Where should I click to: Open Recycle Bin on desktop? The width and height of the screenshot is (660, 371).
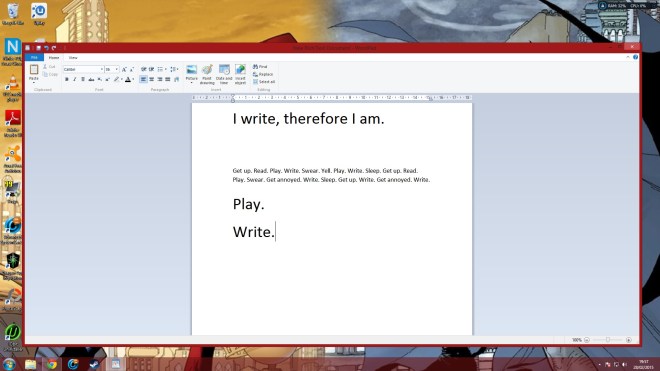13,14
